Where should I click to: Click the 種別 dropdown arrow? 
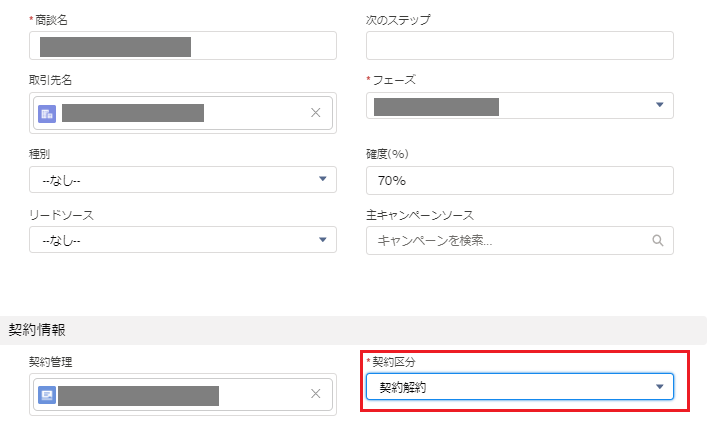click(322, 179)
